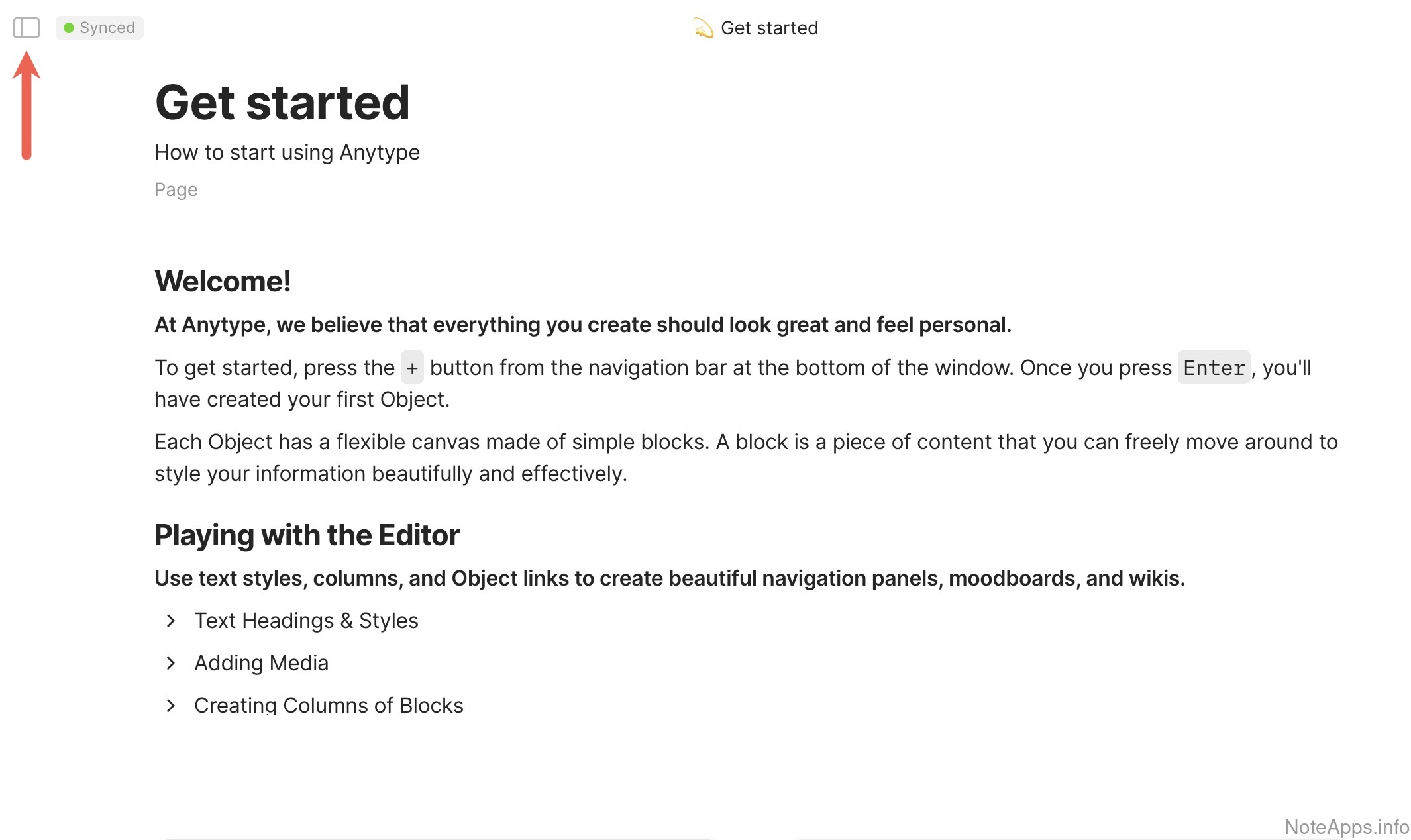The height and width of the screenshot is (840, 1411).
Task: Expand the Adding Media toggle arrow
Action: click(x=171, y=663)
